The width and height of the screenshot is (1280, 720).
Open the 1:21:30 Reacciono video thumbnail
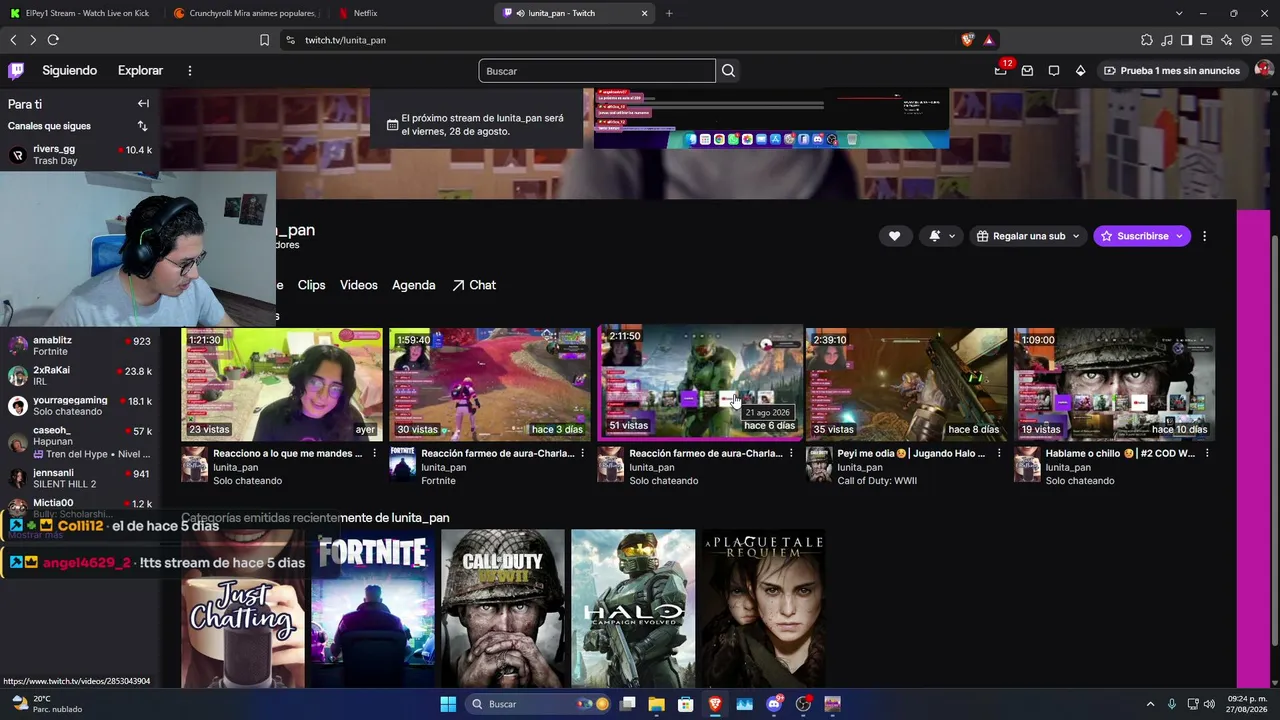[282, 385]
